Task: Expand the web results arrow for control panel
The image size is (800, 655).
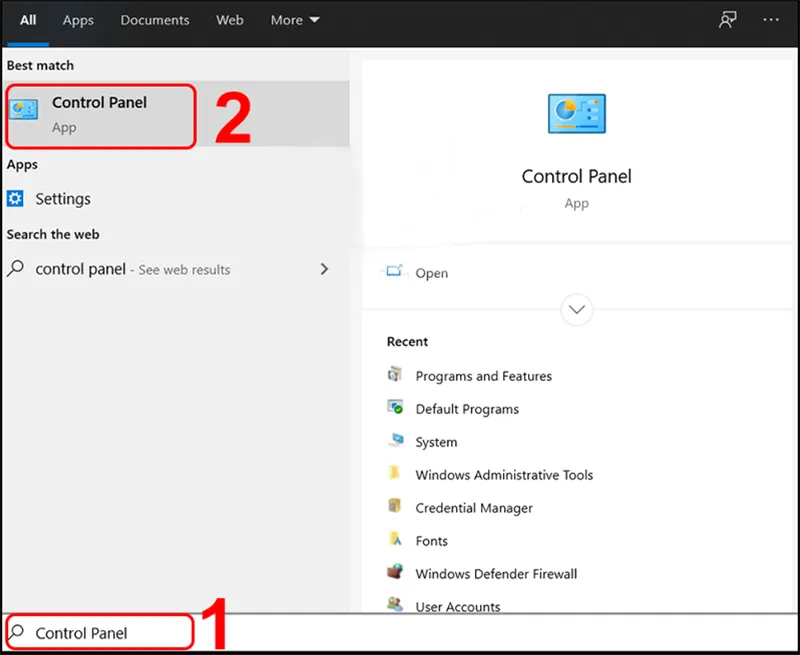Action: 323,269
